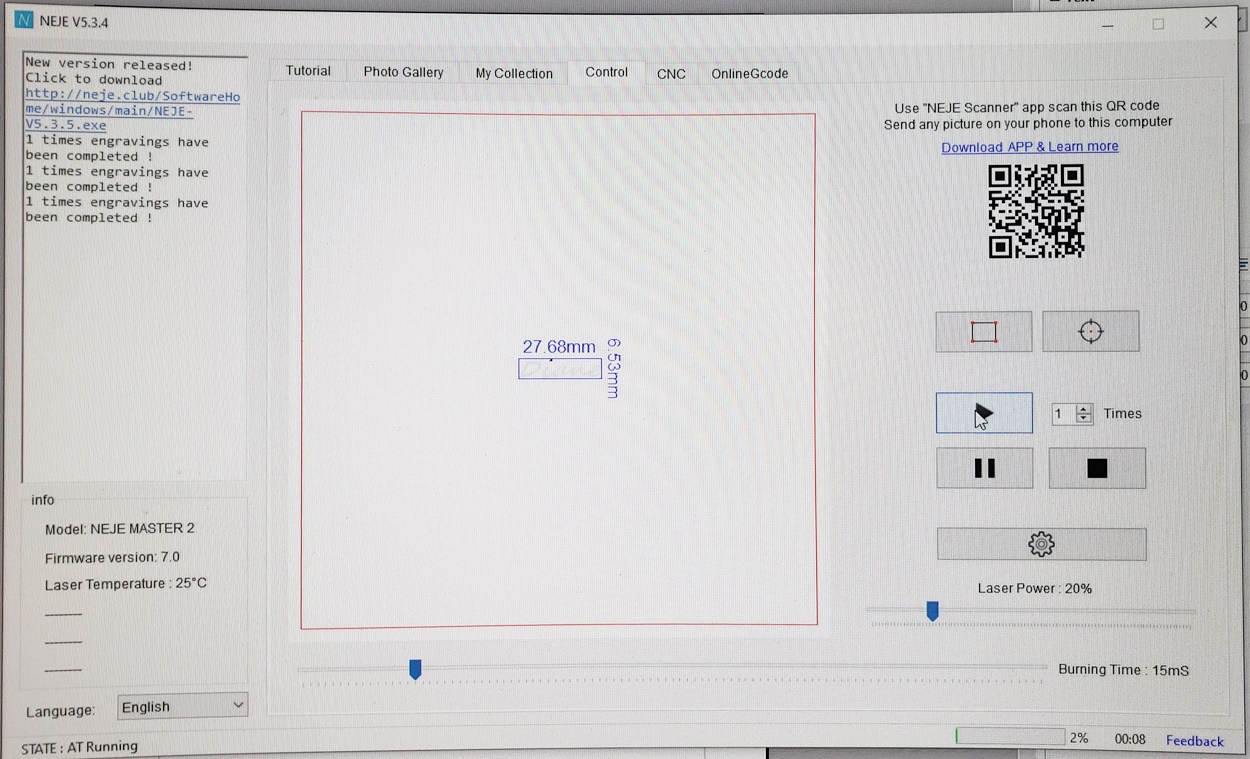Screen dimensions: 1250x759
Task: Open the OnlineGcode tab
Action: click(750, 73)
